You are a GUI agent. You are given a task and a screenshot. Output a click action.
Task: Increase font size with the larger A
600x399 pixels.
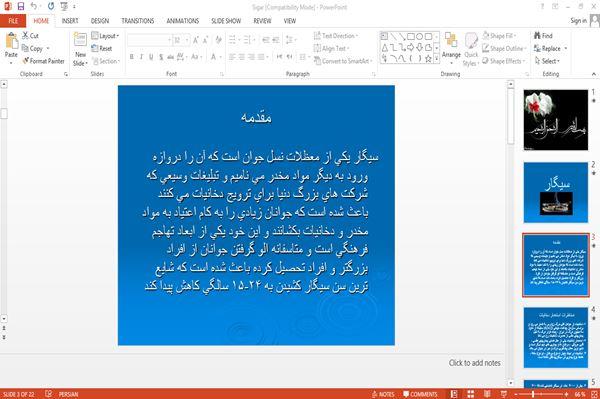[196, 40]
